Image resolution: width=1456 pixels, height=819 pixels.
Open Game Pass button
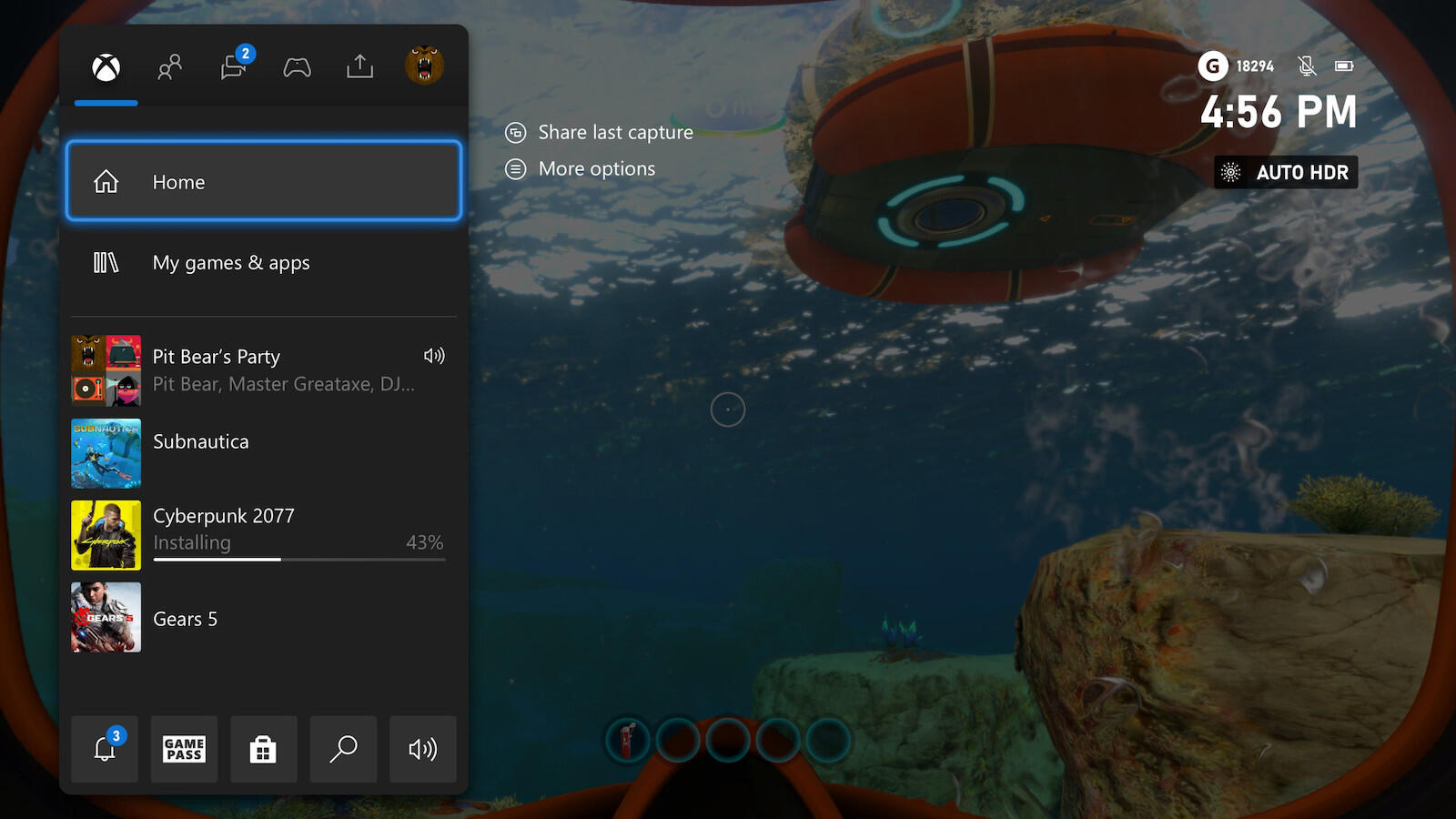click(x=184, y=749)
